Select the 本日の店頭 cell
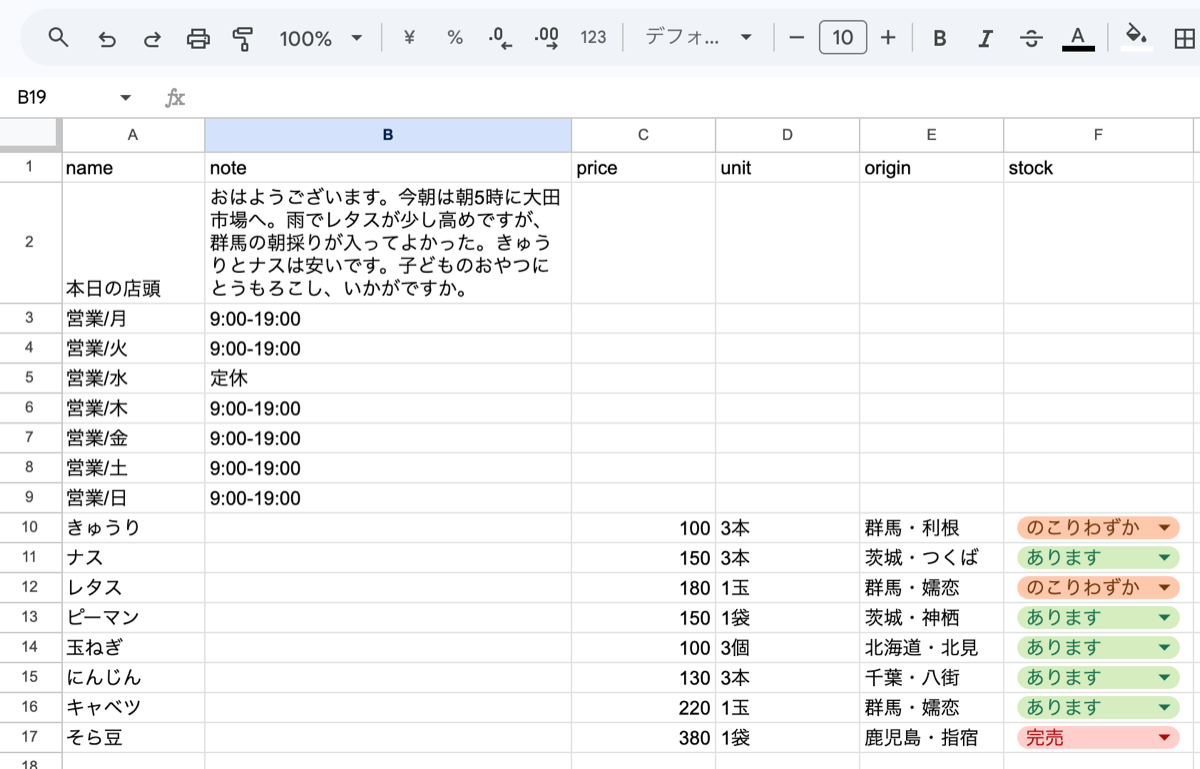This screenshot has width=1200, height=769. [x=133, y=242]
